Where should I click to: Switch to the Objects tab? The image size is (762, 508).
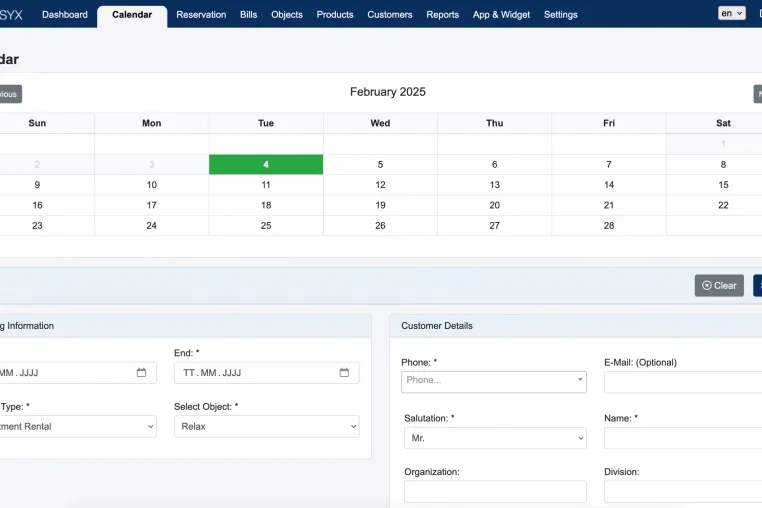[x=287, y=15]
